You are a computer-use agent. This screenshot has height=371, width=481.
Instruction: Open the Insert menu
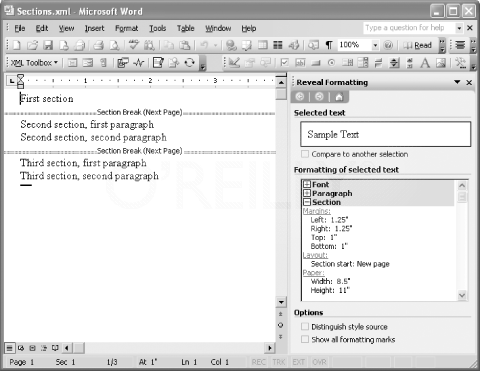tap(94, 28)
